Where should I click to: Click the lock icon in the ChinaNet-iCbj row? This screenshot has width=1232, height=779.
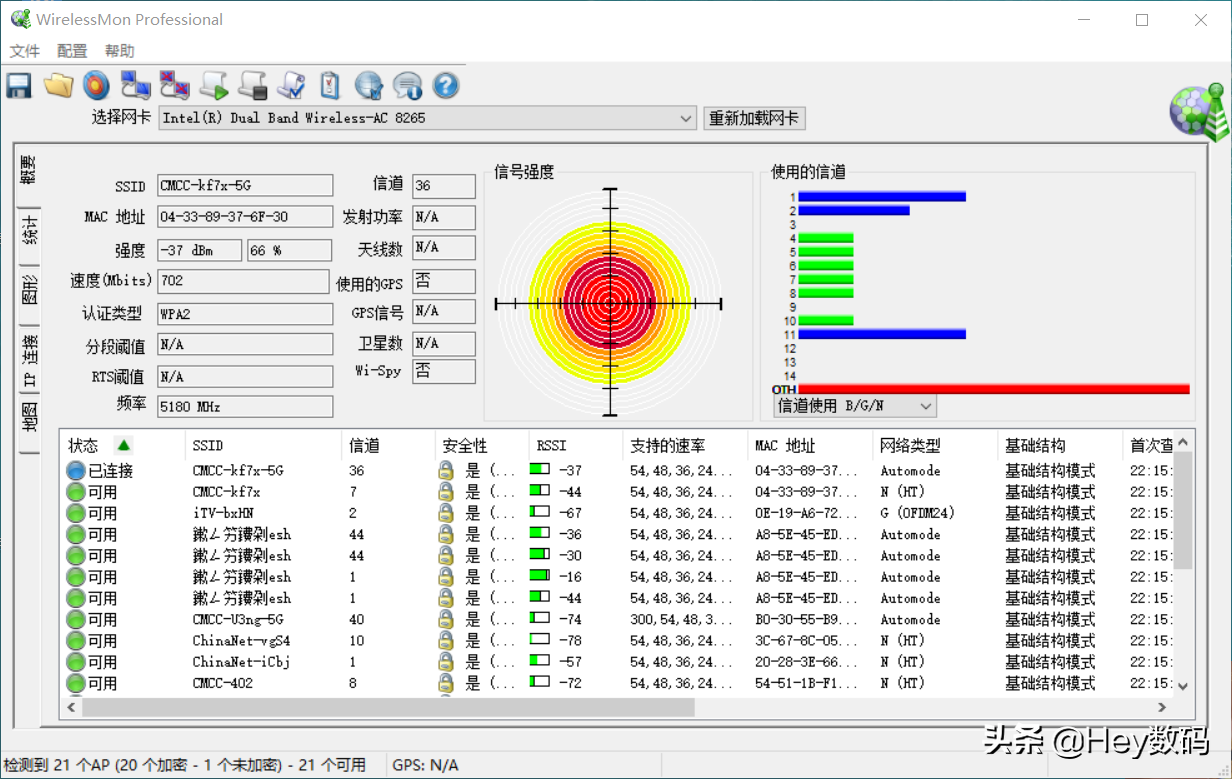446,662
